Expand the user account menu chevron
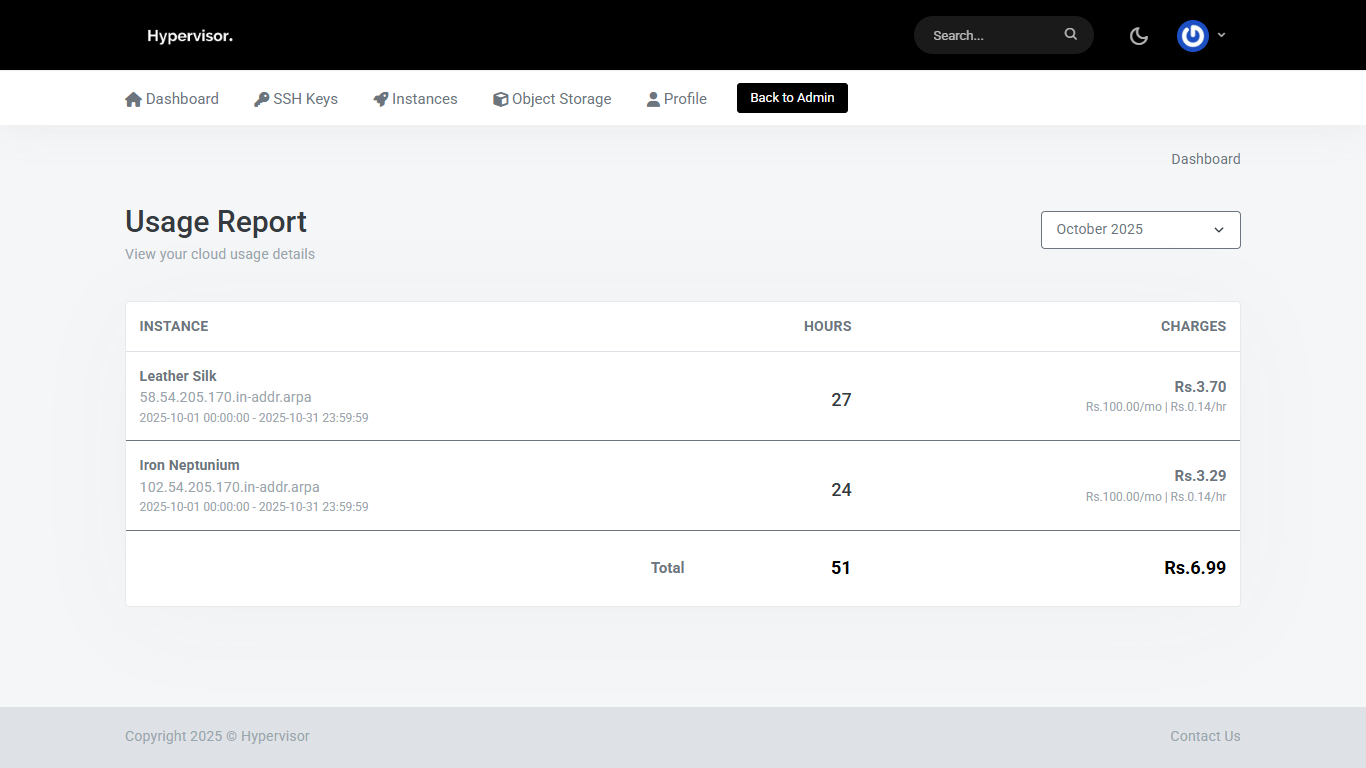 pos(1221,35)
